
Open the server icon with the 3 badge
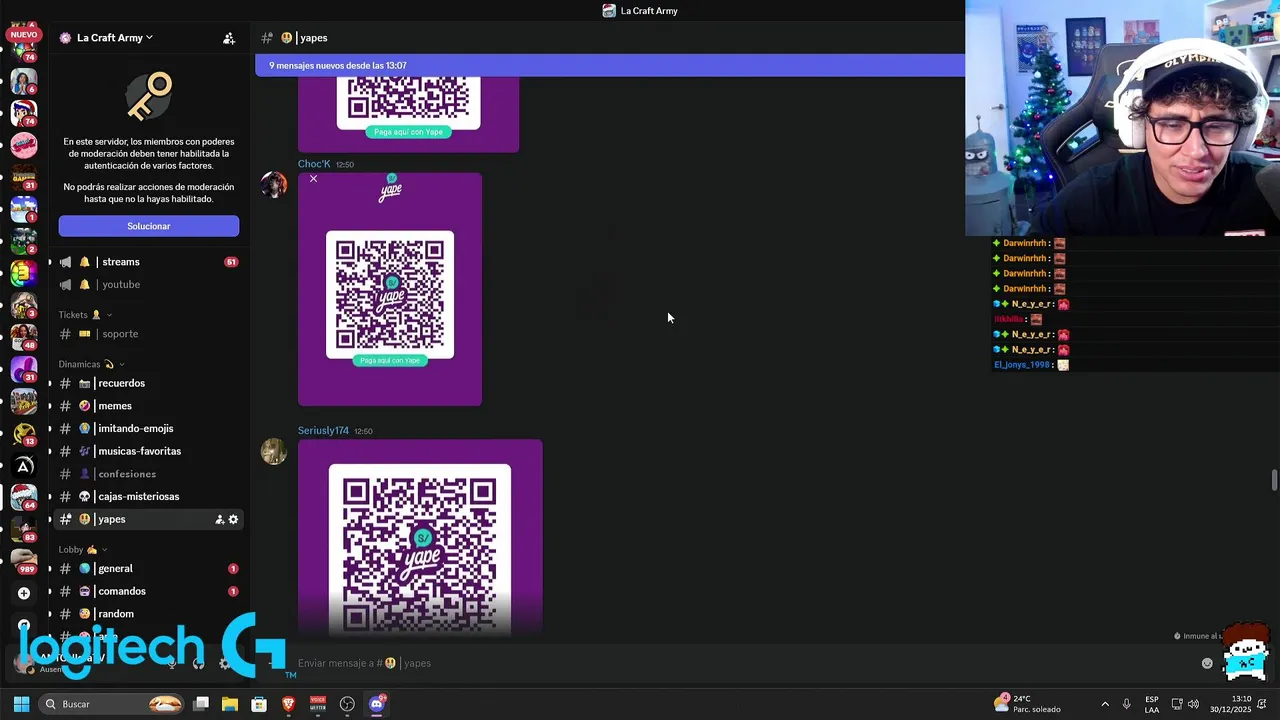[x=24, y=305]
